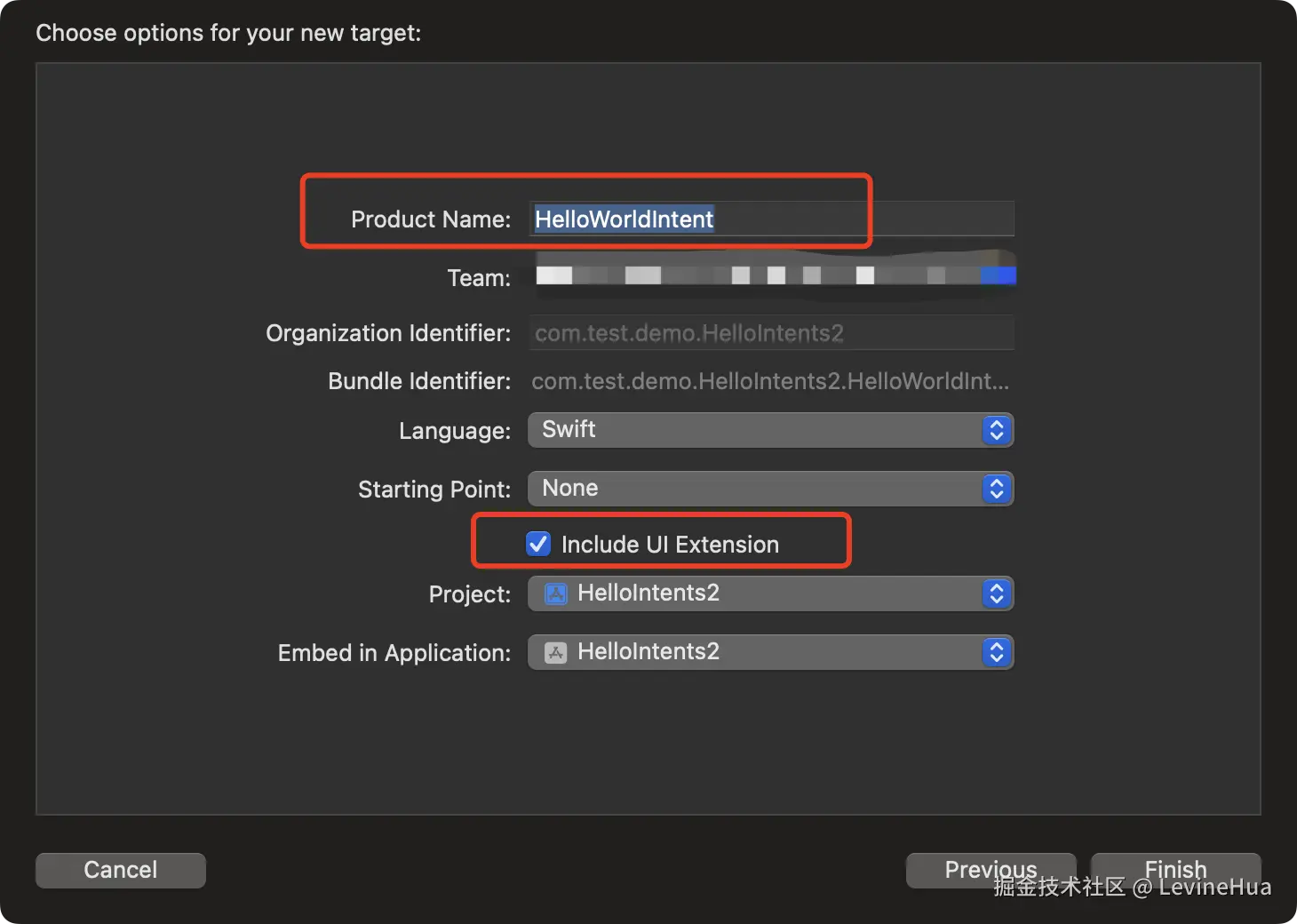
Task: Click the blue arrow on Team popup
Action: tap(999, 276)
